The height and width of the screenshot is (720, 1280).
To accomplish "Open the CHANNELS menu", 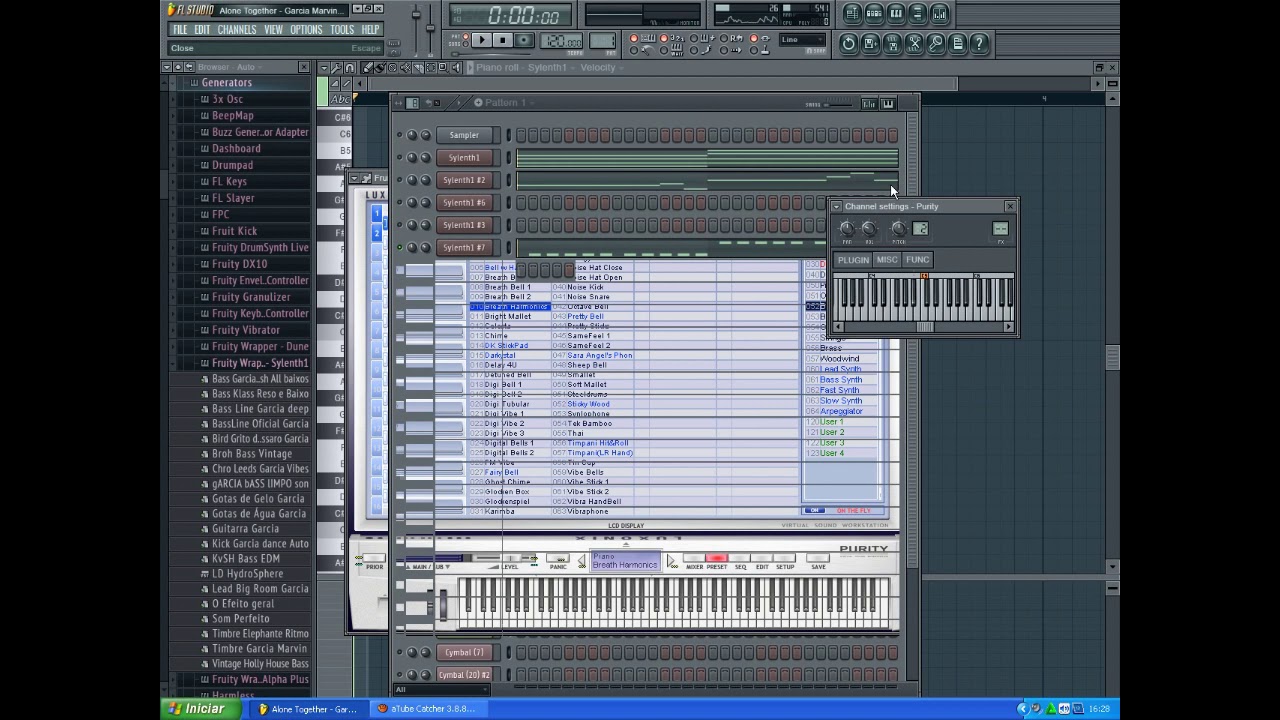I will [237, 30].
